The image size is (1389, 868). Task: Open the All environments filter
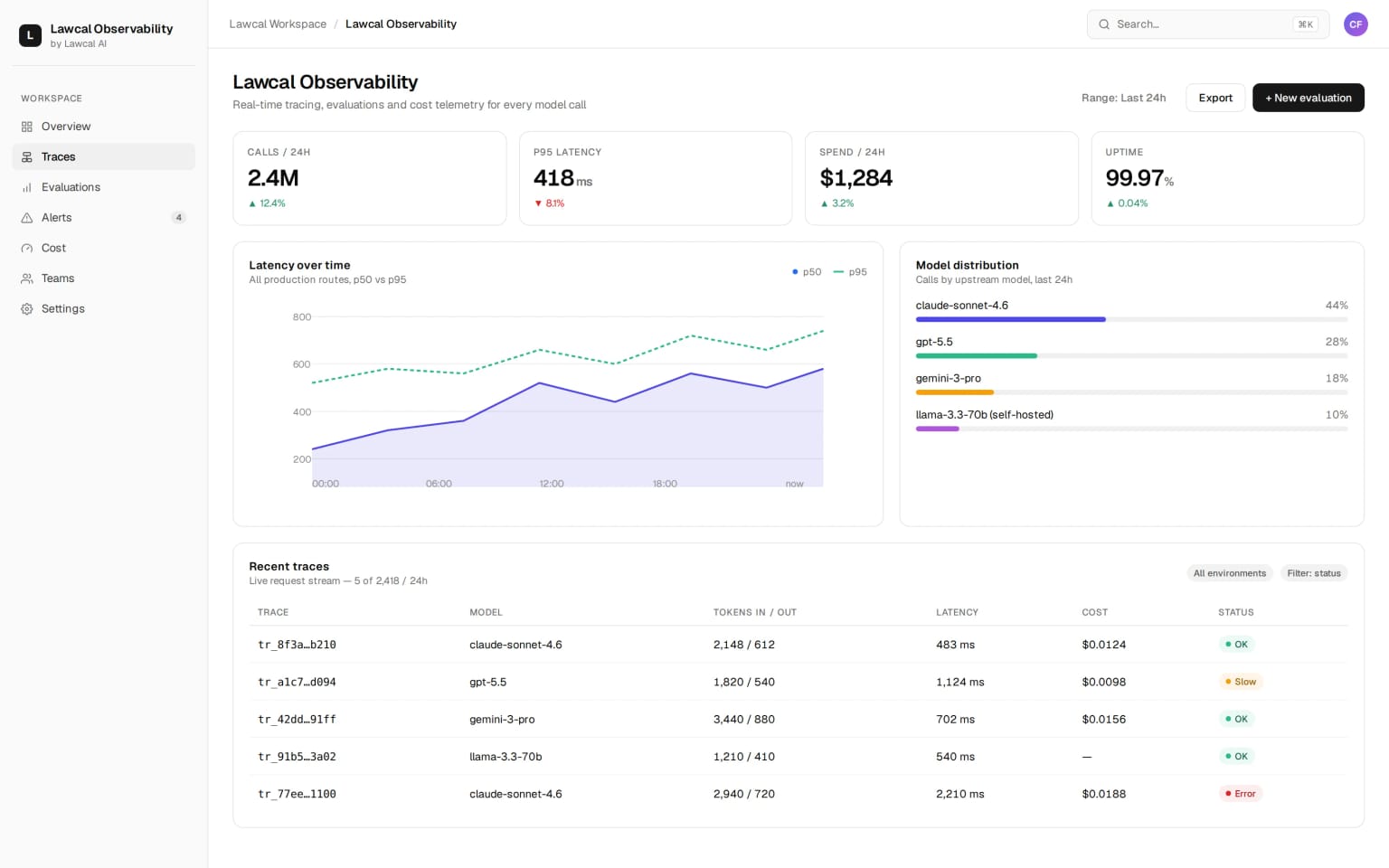click(1229, 573)
